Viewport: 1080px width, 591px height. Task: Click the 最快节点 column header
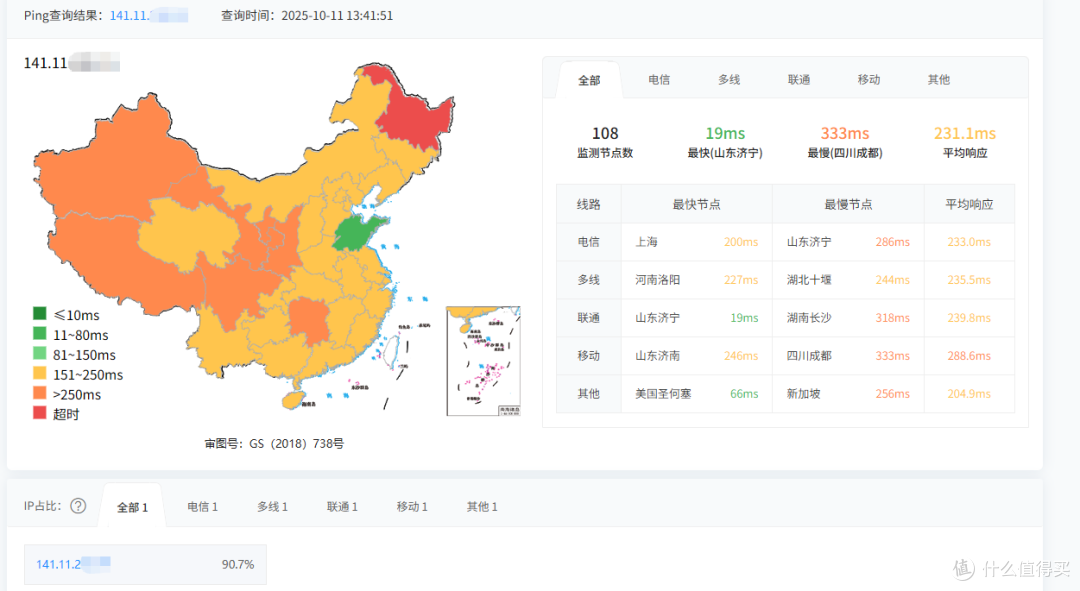pos(696,205)
